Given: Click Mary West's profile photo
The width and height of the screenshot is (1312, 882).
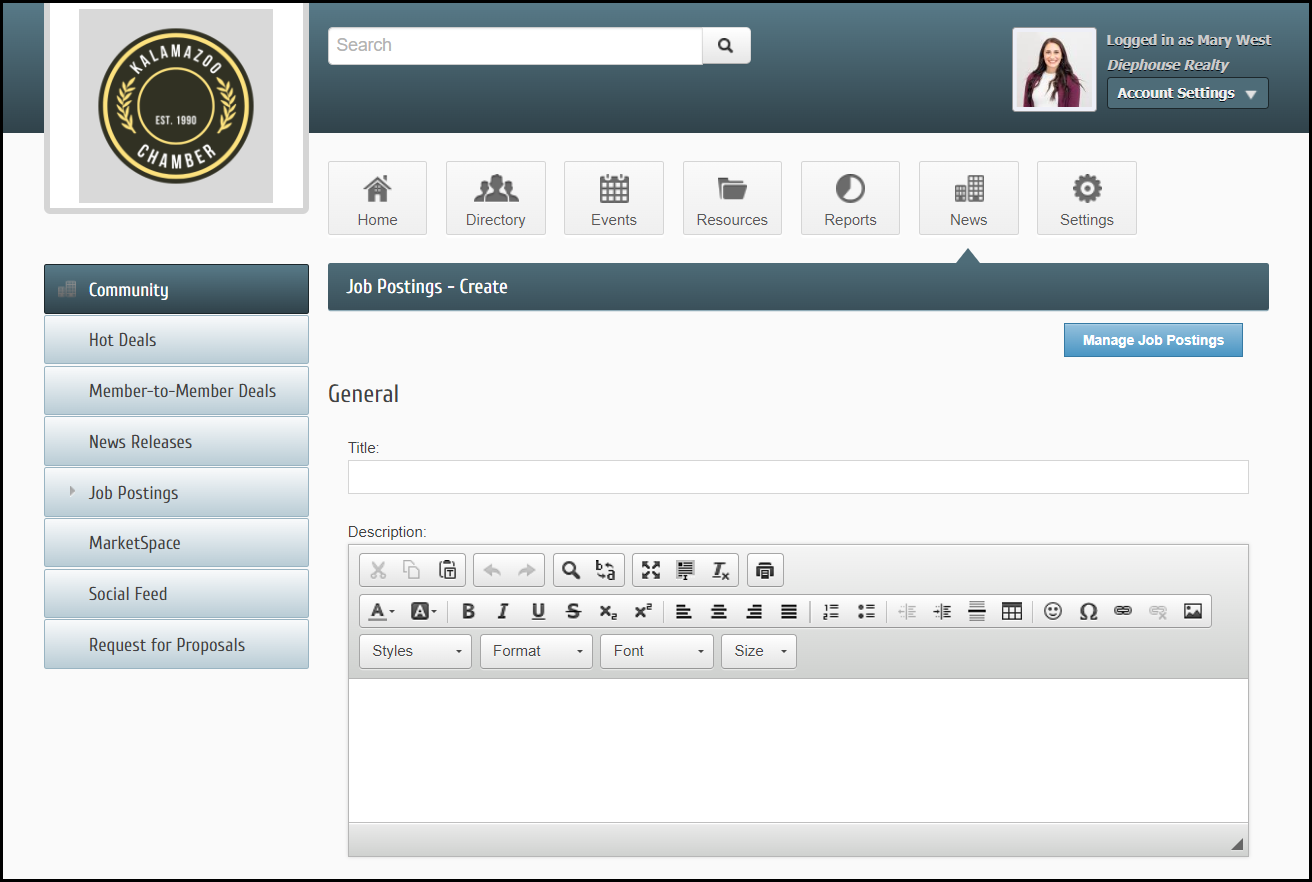Looking at the screenshot, I should (x=1054, y=69).
